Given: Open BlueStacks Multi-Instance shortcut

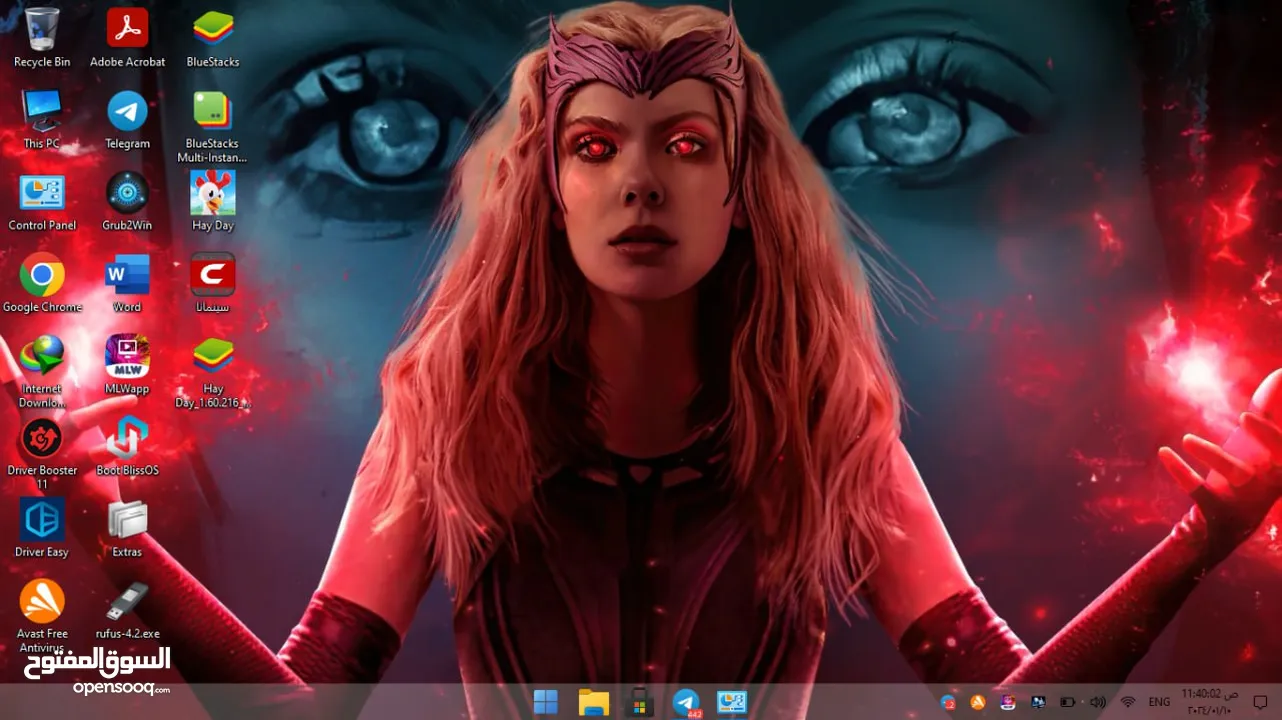Looking at the screenshot, I should [x=213, y=126].
